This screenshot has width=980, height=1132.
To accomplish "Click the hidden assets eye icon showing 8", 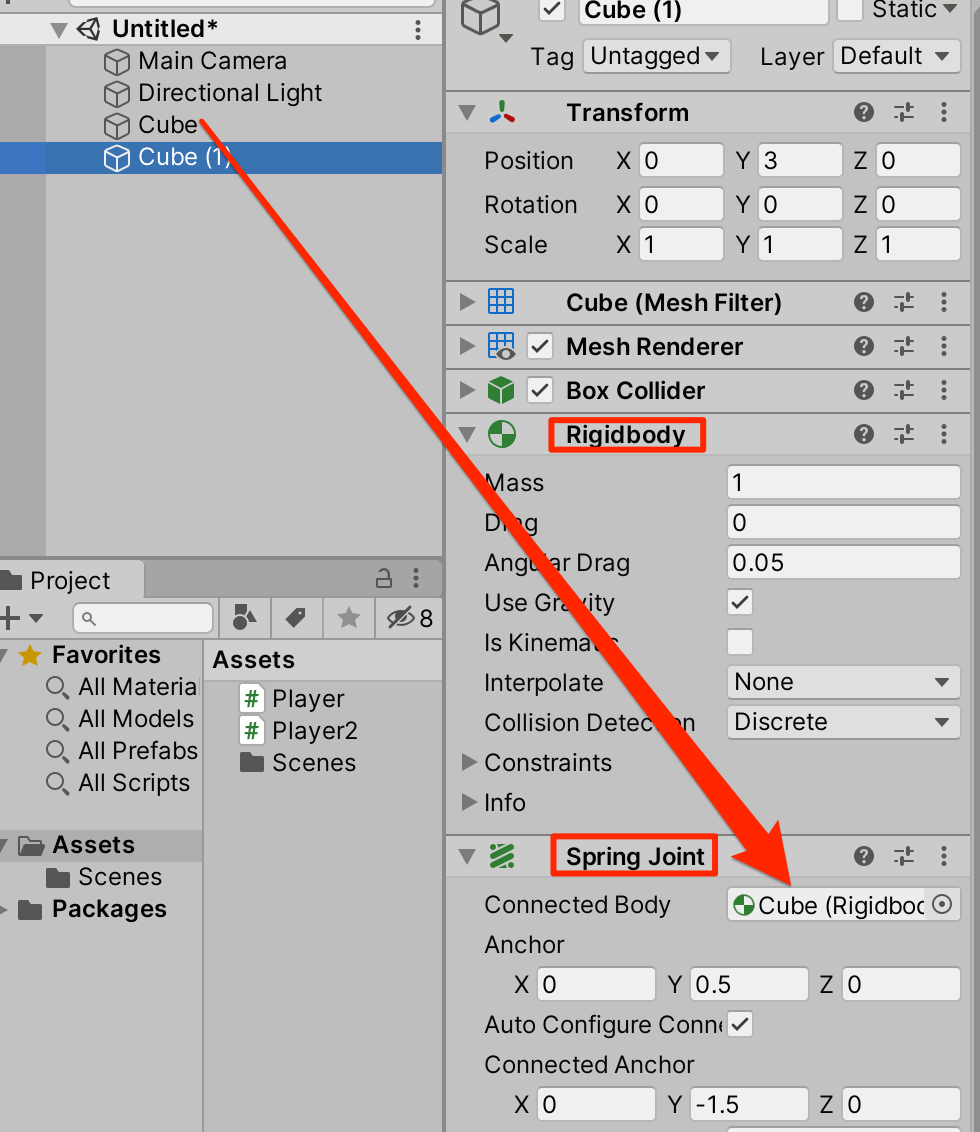I will (399, 618).
